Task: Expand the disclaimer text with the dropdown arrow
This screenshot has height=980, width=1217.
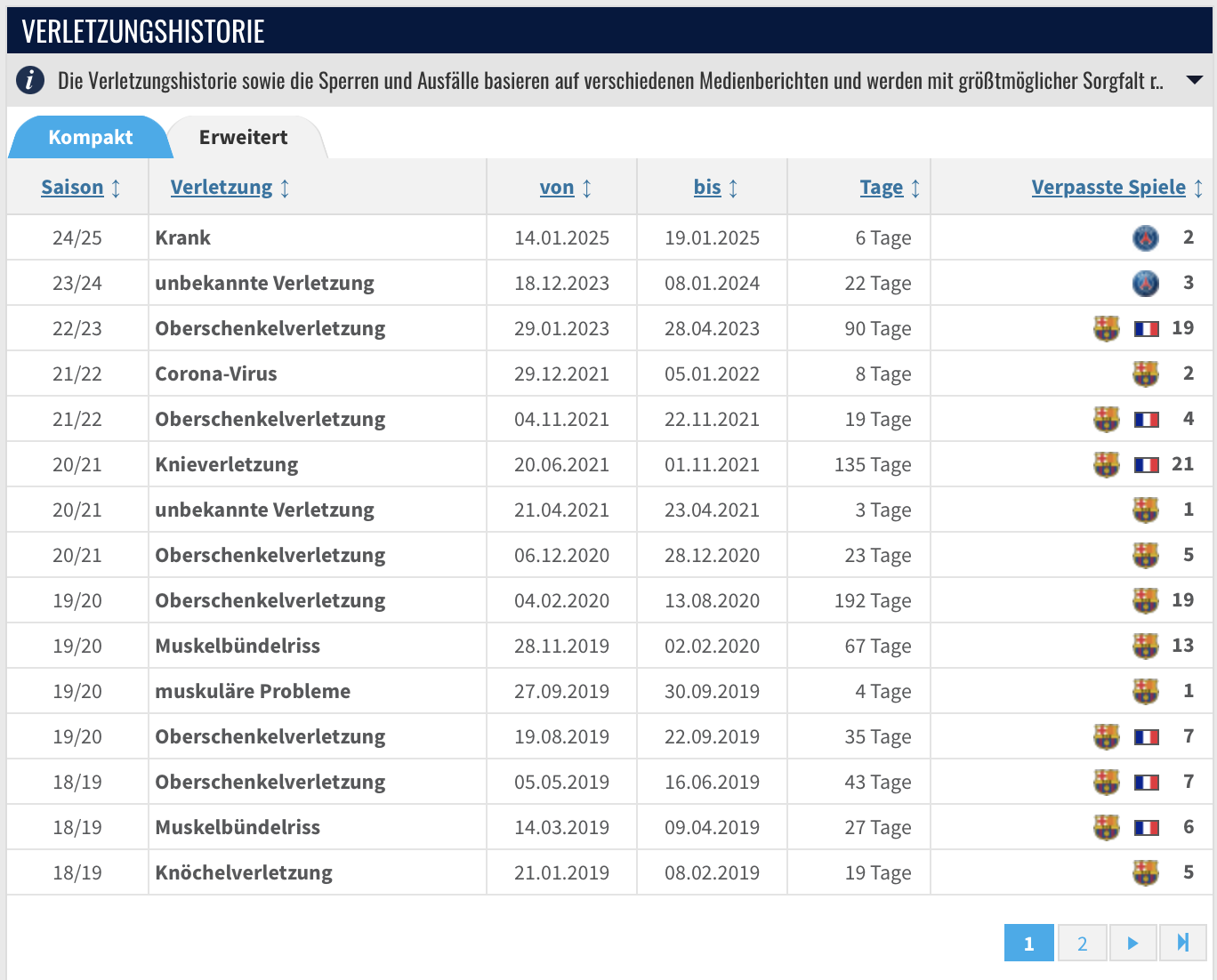Action: (x=1195, y=80)
